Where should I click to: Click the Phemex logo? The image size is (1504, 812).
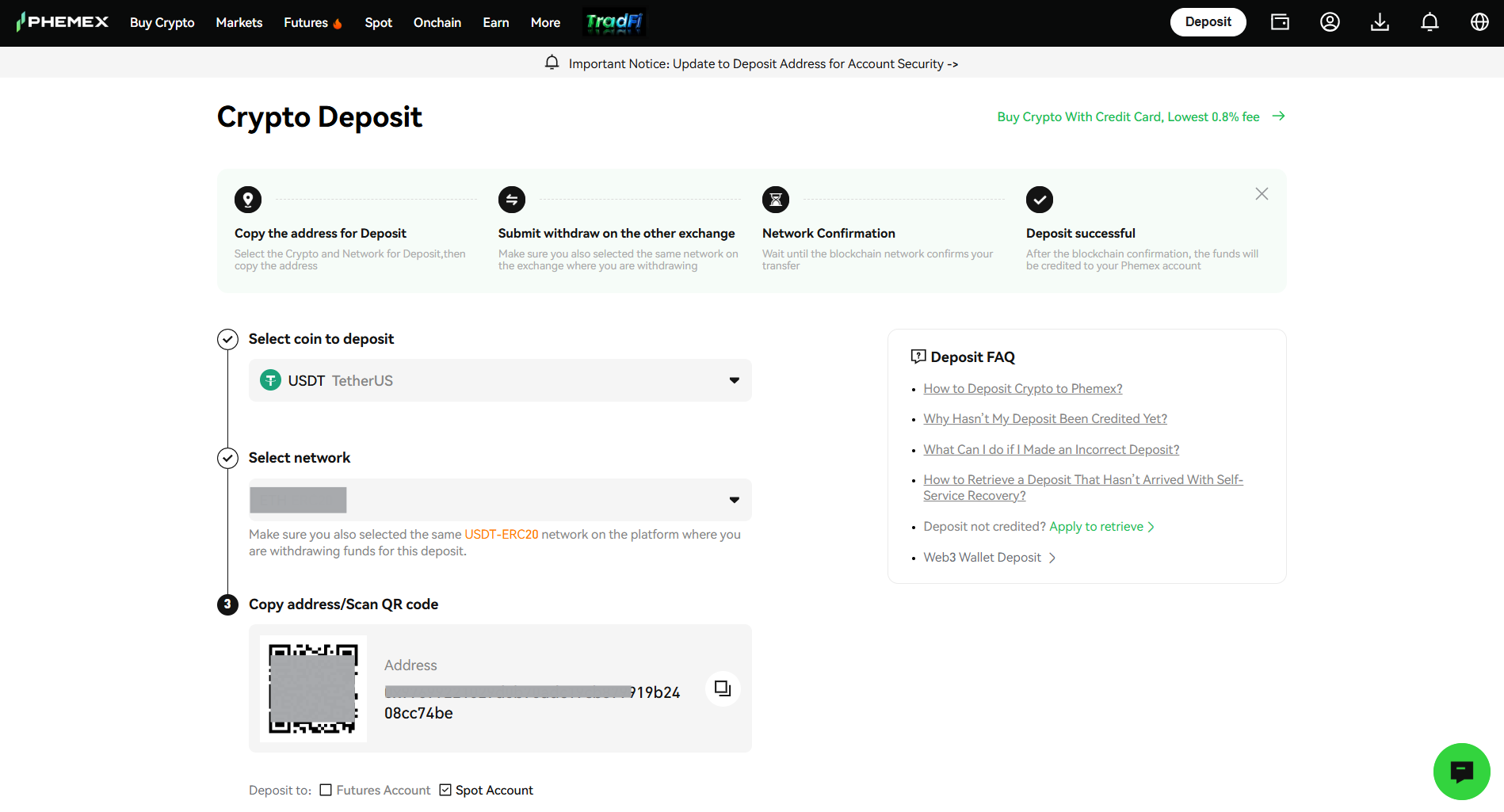click(x=62, y=22)
